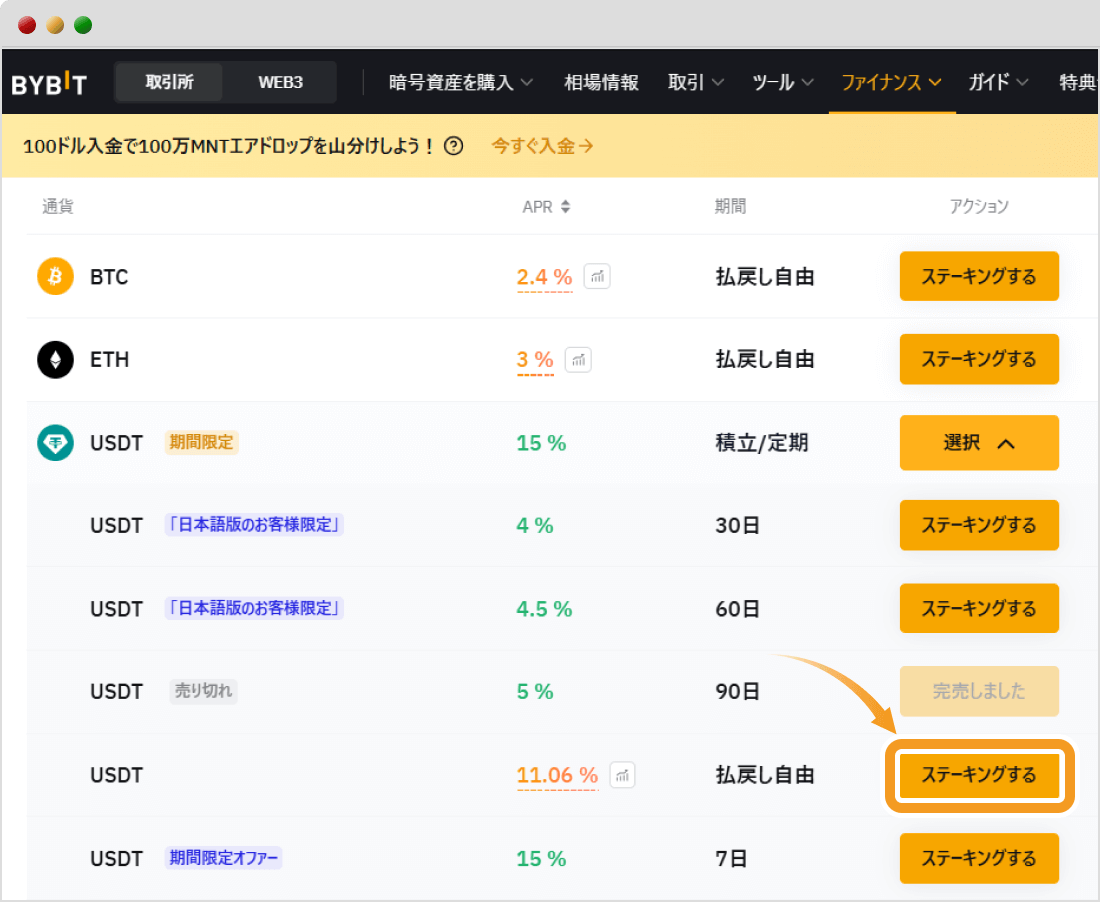Click the 5 % APR value

pyautogui.click(x=535, y=692)
